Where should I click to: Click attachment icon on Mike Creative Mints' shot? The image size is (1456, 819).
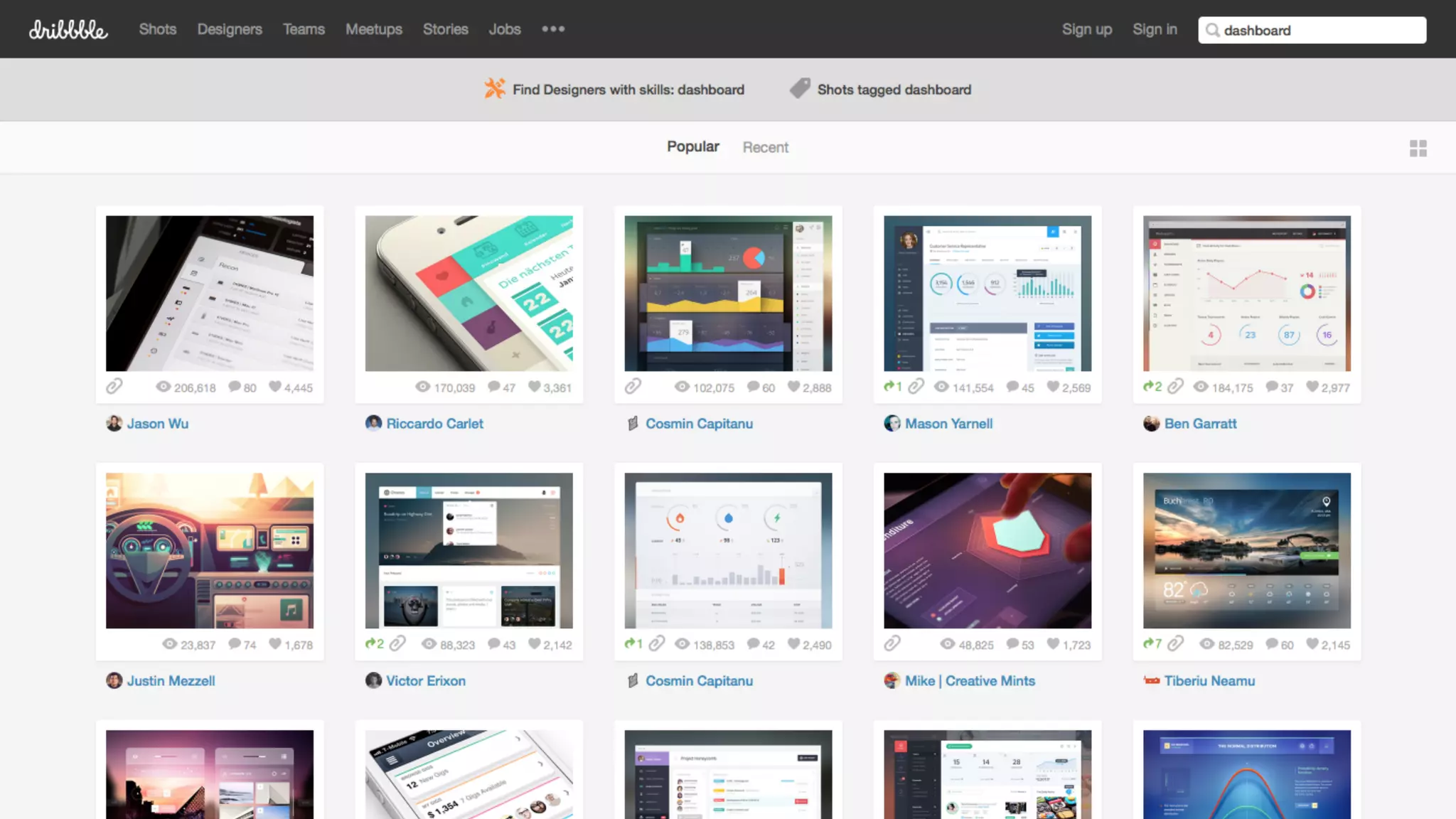(892, 644)
